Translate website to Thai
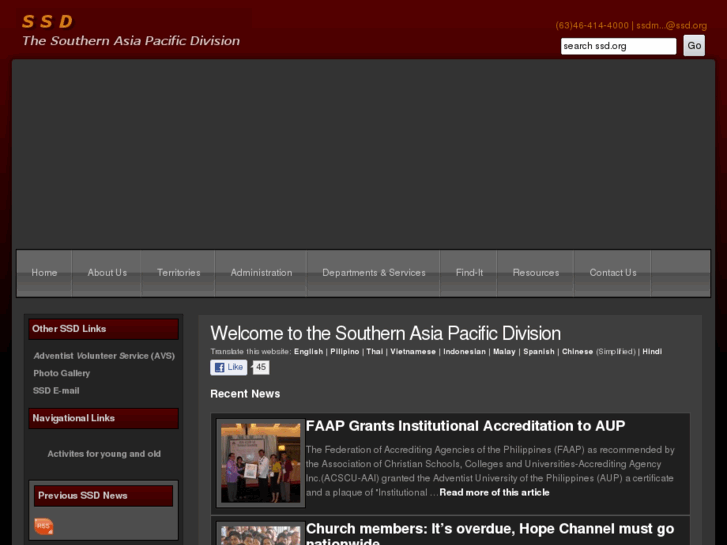Image resolution: width=727 pixels, height=545 pixels. tap(375, 352)
